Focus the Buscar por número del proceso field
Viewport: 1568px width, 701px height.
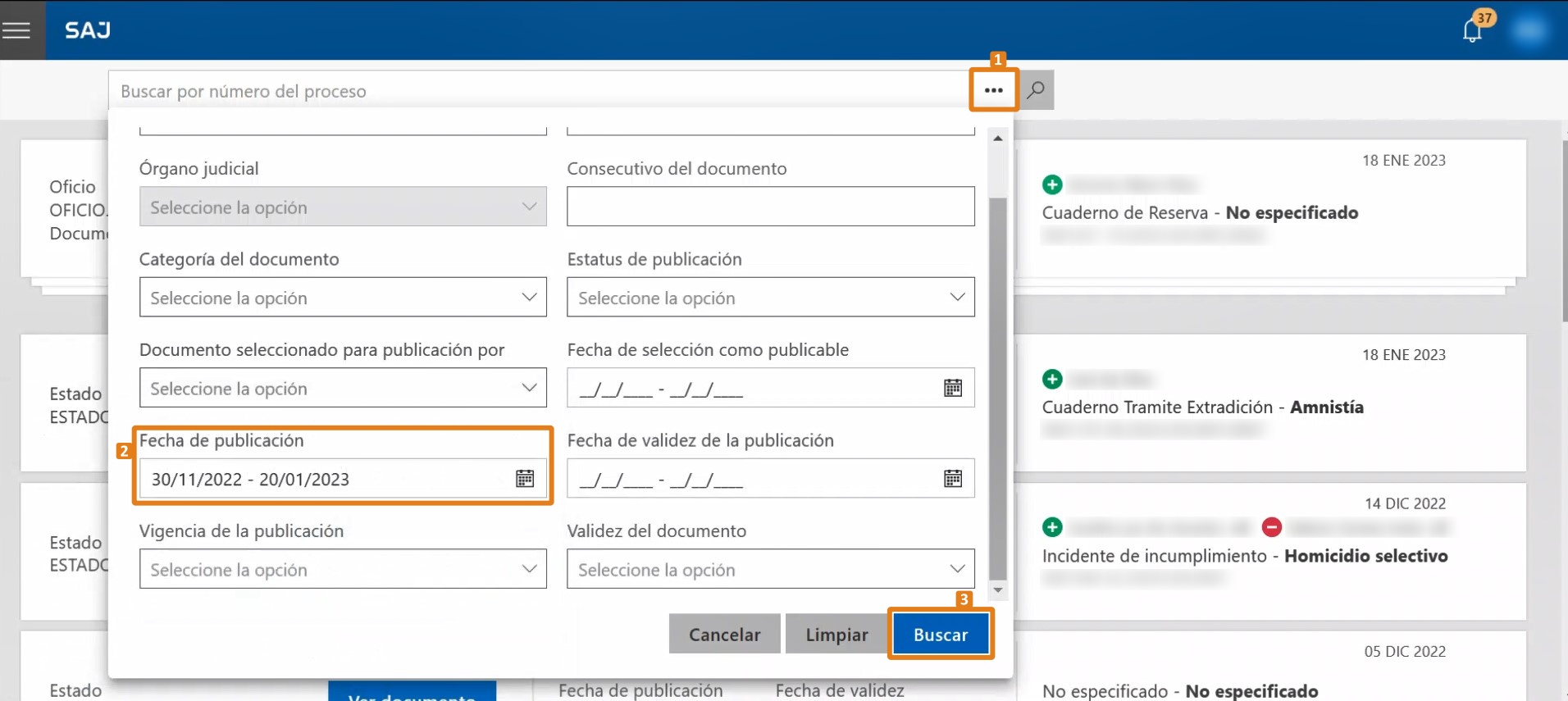tap(540, 90)
